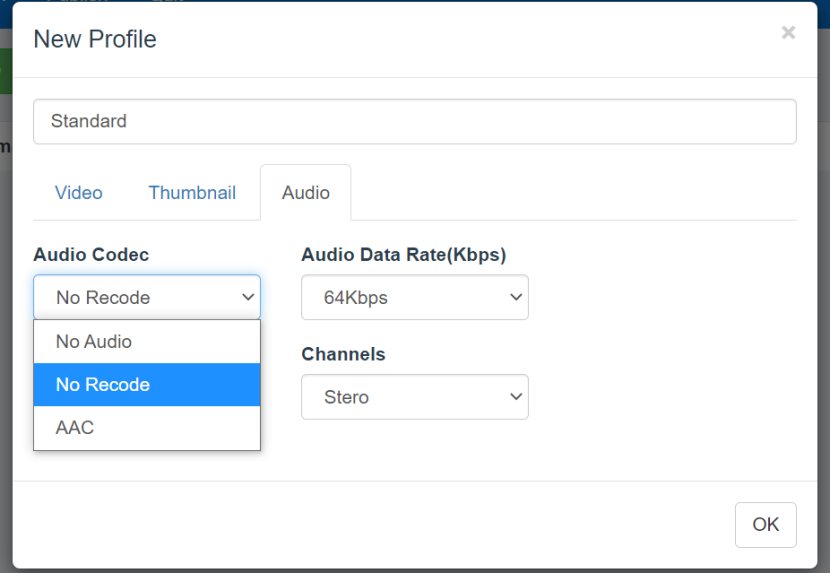Close the New Profile dialog
The image size is (830, 573).
[x=788, y=33]
